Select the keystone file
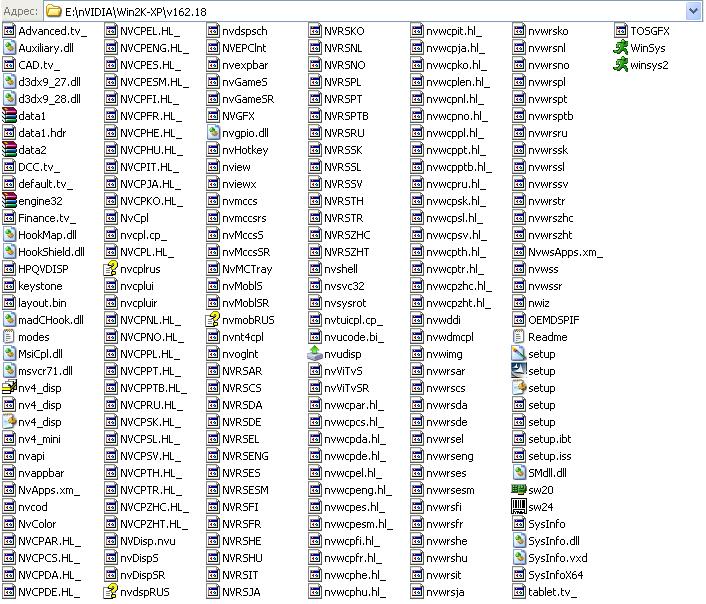The image size is (706, 604). pos(32,286)
